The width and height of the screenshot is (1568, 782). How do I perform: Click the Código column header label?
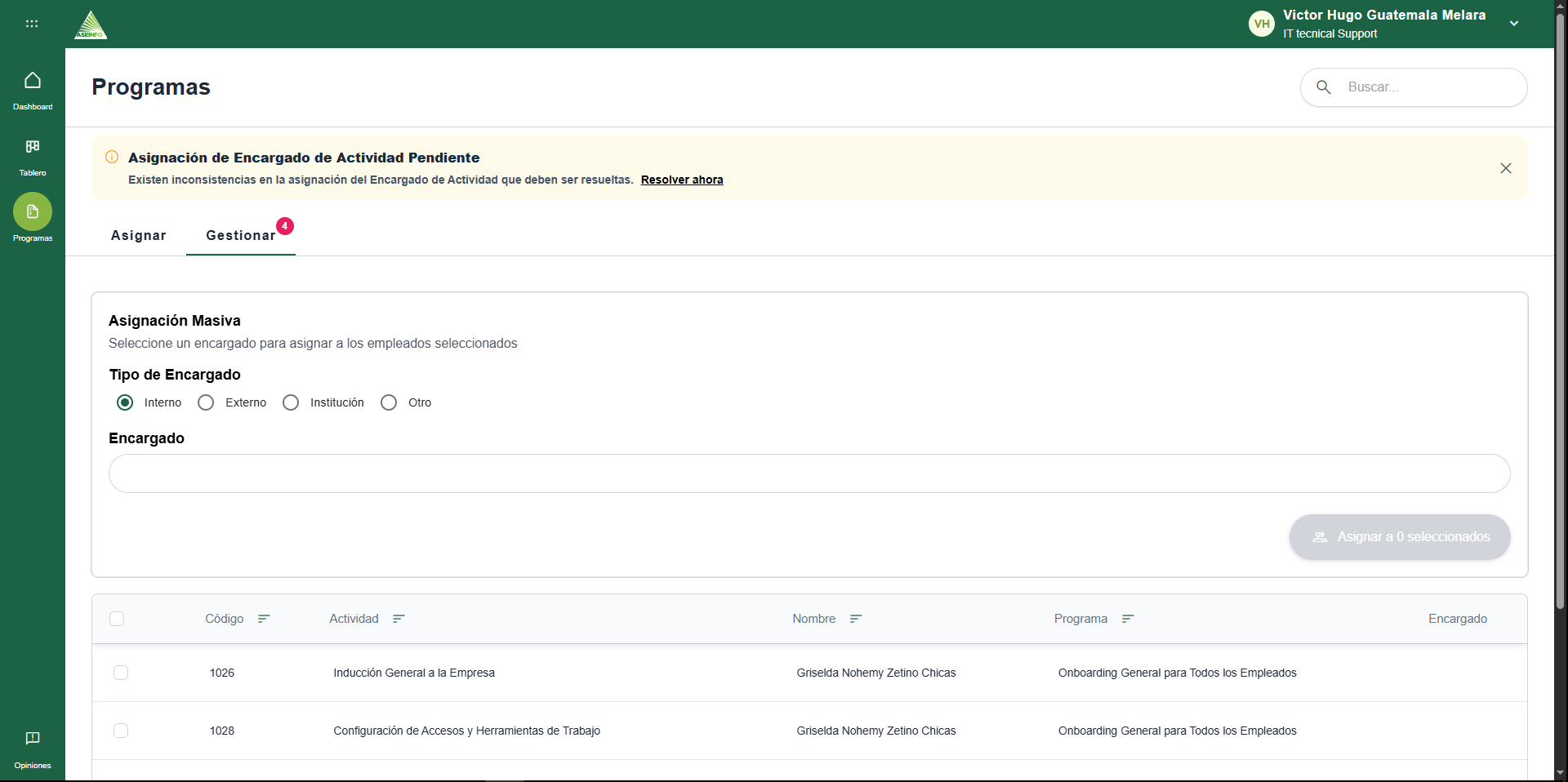[x=225, y=619]
